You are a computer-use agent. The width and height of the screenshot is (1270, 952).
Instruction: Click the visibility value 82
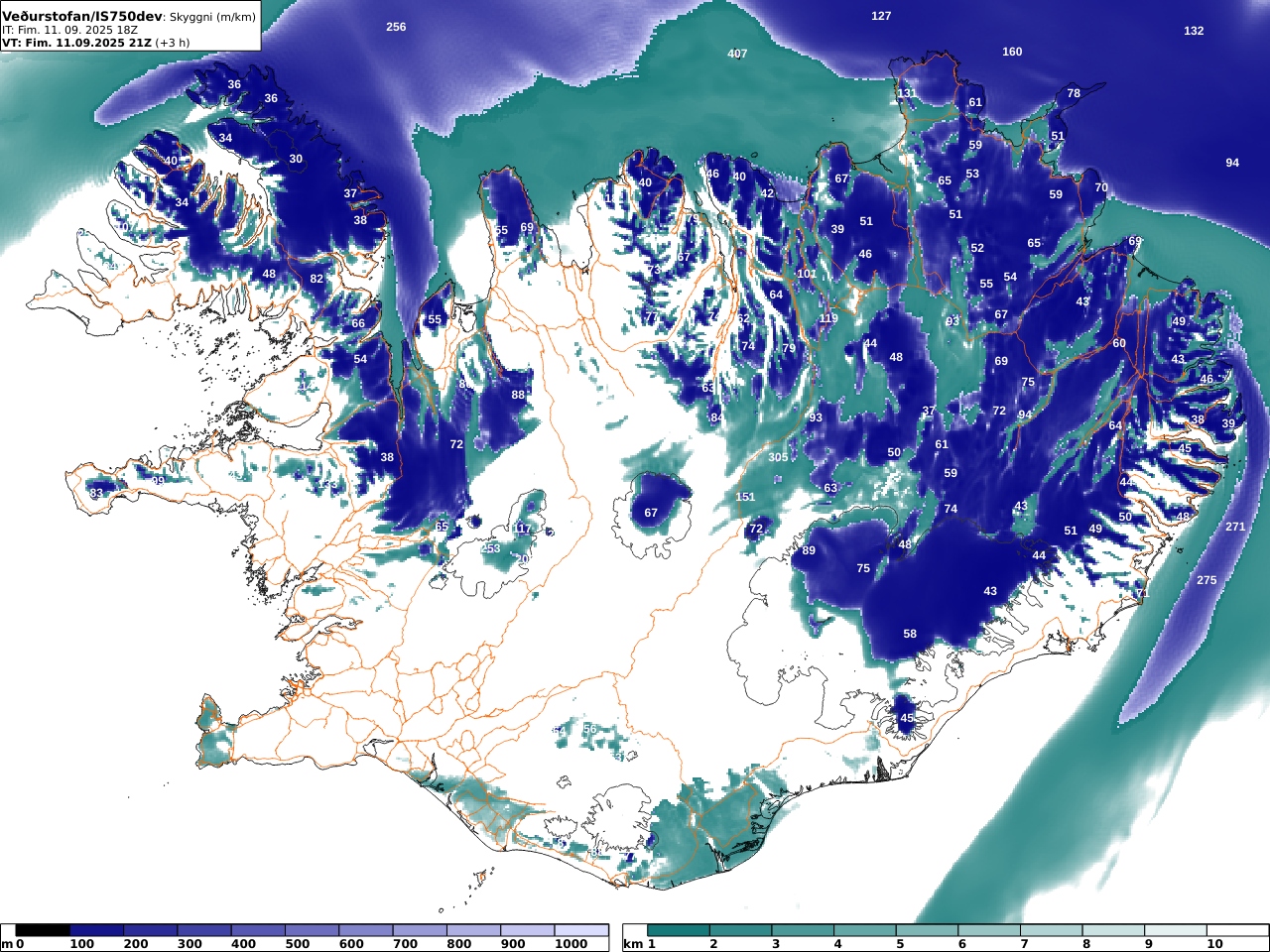point(317,279)
